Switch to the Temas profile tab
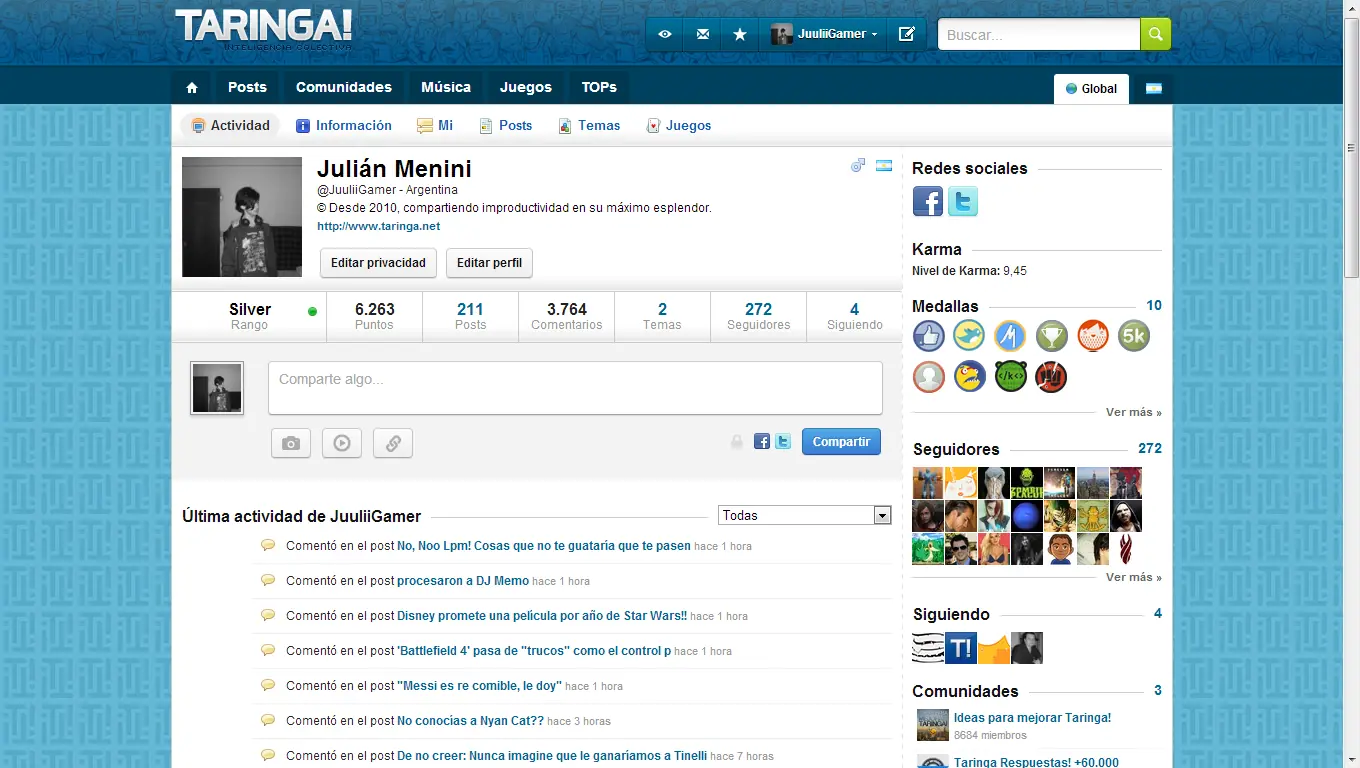The height and width of the screenshot is (768, 1360). pos(589,126)
